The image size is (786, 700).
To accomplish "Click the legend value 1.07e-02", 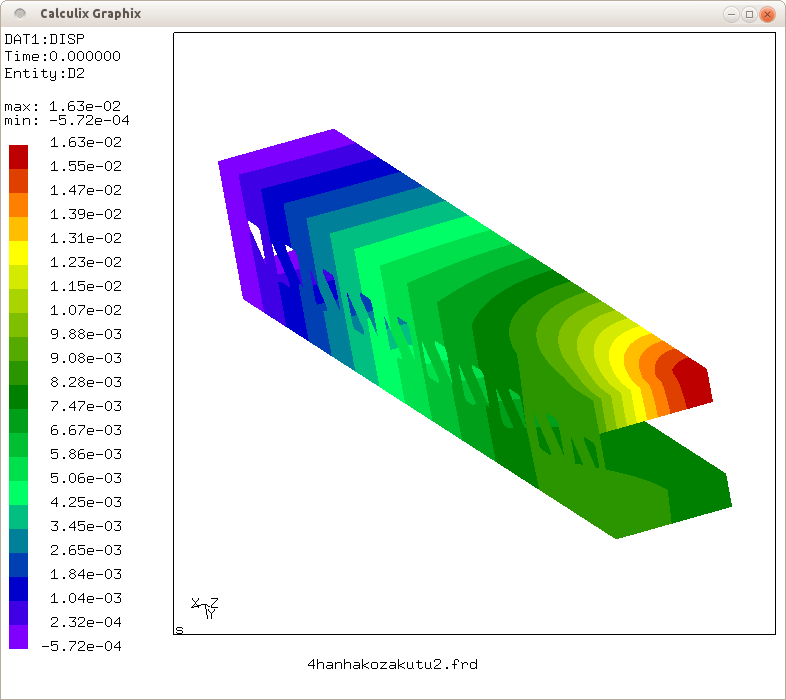I will pyautogui.click(x=86, y=310).
